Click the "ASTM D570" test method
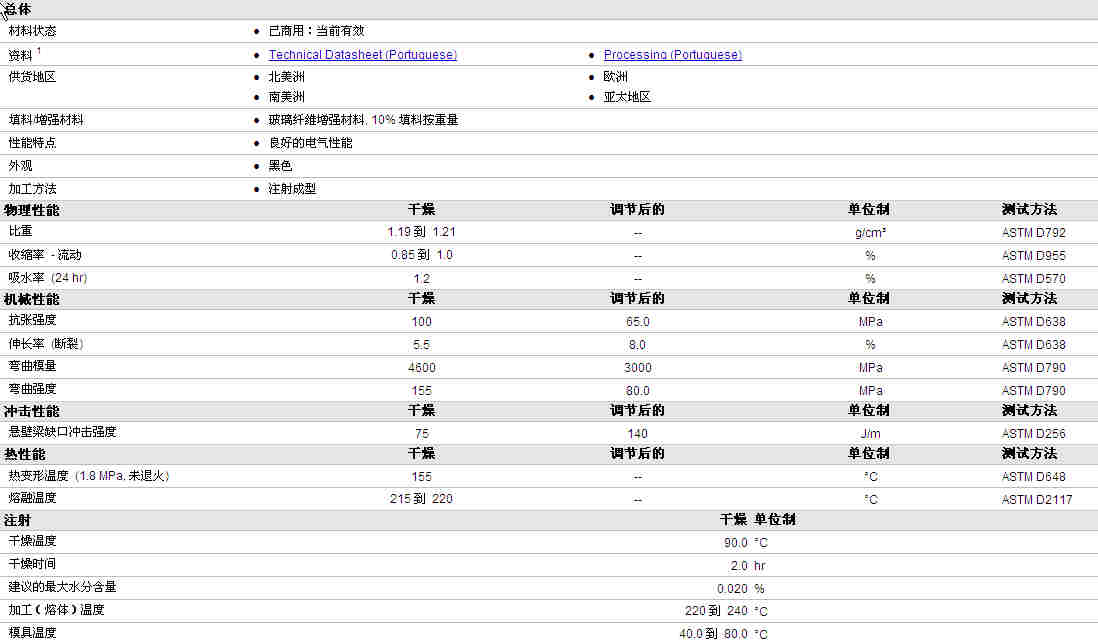1098x644 pixels. 1034,279
